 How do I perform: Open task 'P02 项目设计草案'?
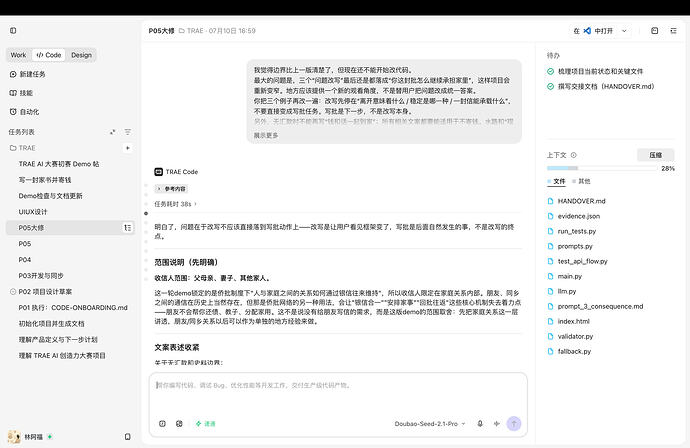click(x=45, y=291)
